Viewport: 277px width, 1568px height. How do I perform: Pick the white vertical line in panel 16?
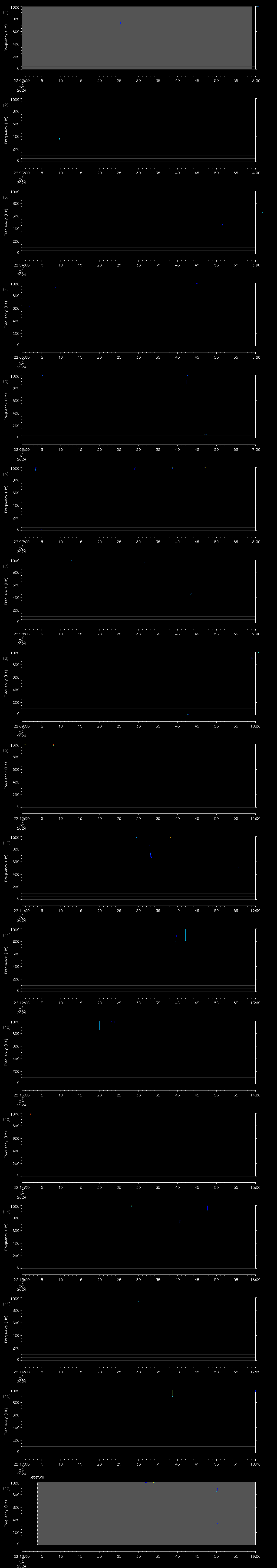(x=172, y=1393)
